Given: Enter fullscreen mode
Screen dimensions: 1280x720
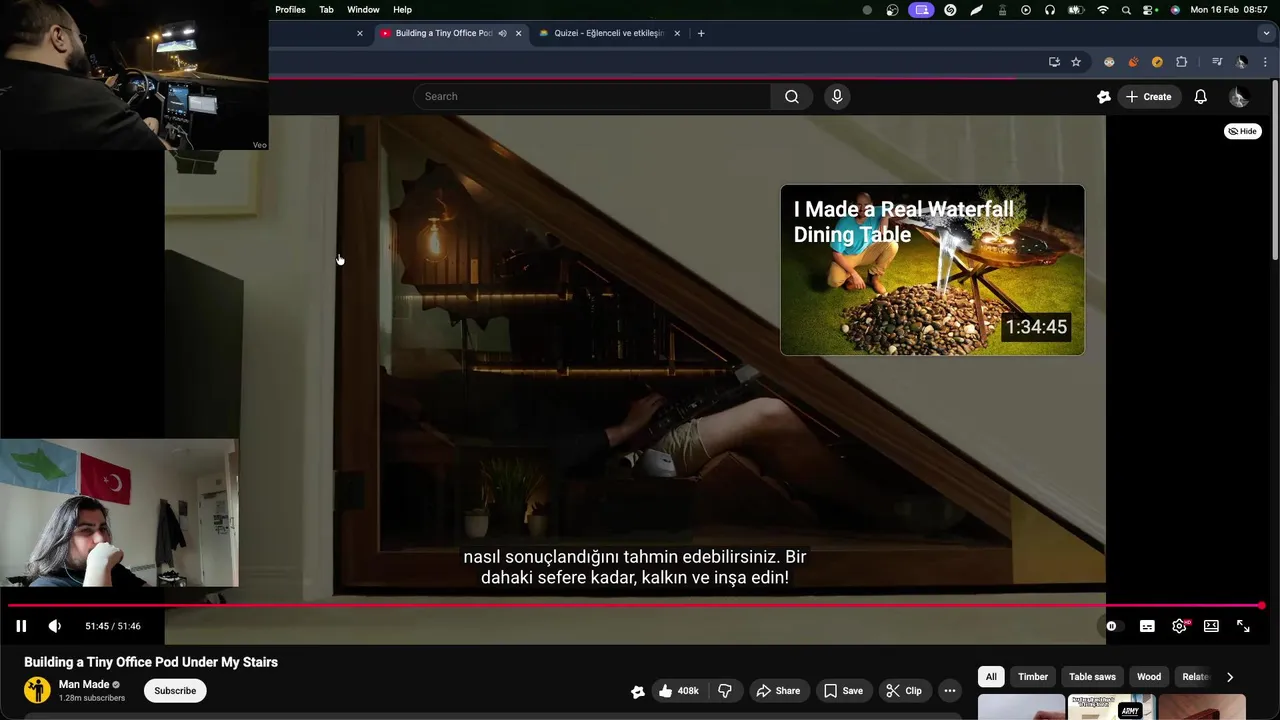Looking at the screenshot, I should 1243,626.
